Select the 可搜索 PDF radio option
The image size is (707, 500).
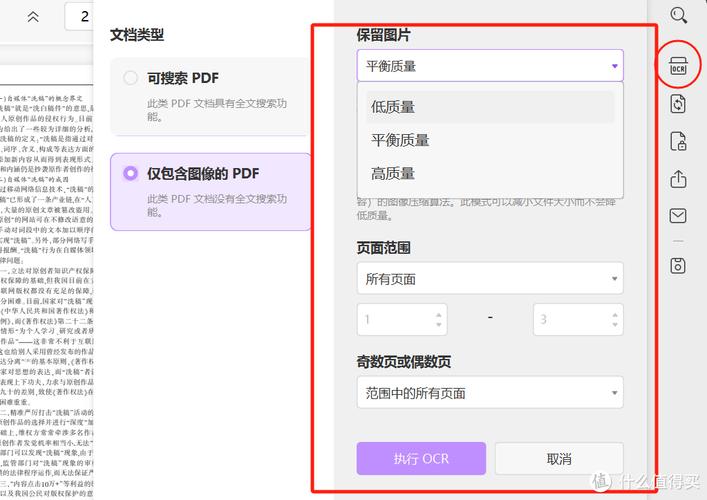(131, 78)
